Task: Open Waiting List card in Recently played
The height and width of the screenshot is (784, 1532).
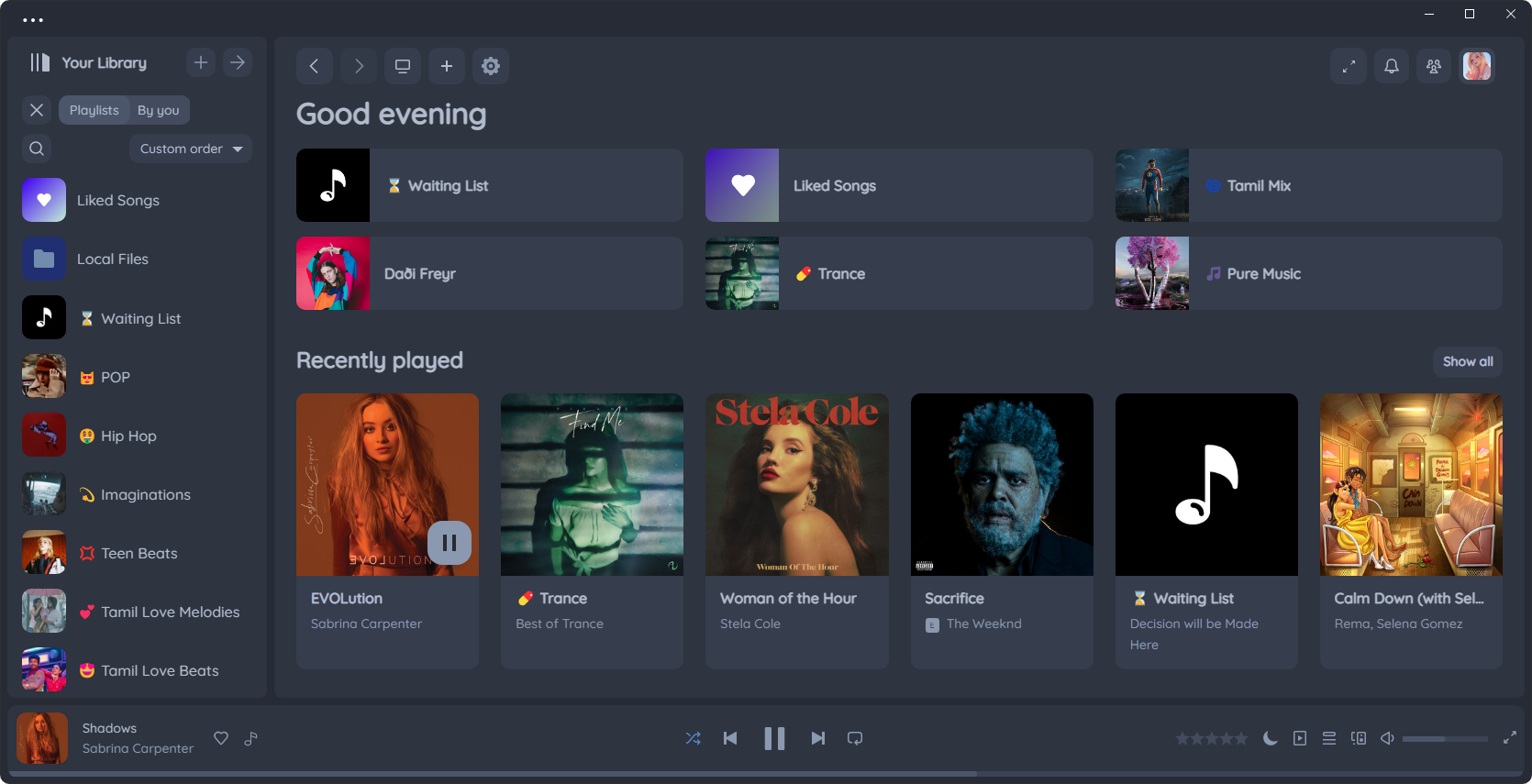Action: tap(1206, 531)
